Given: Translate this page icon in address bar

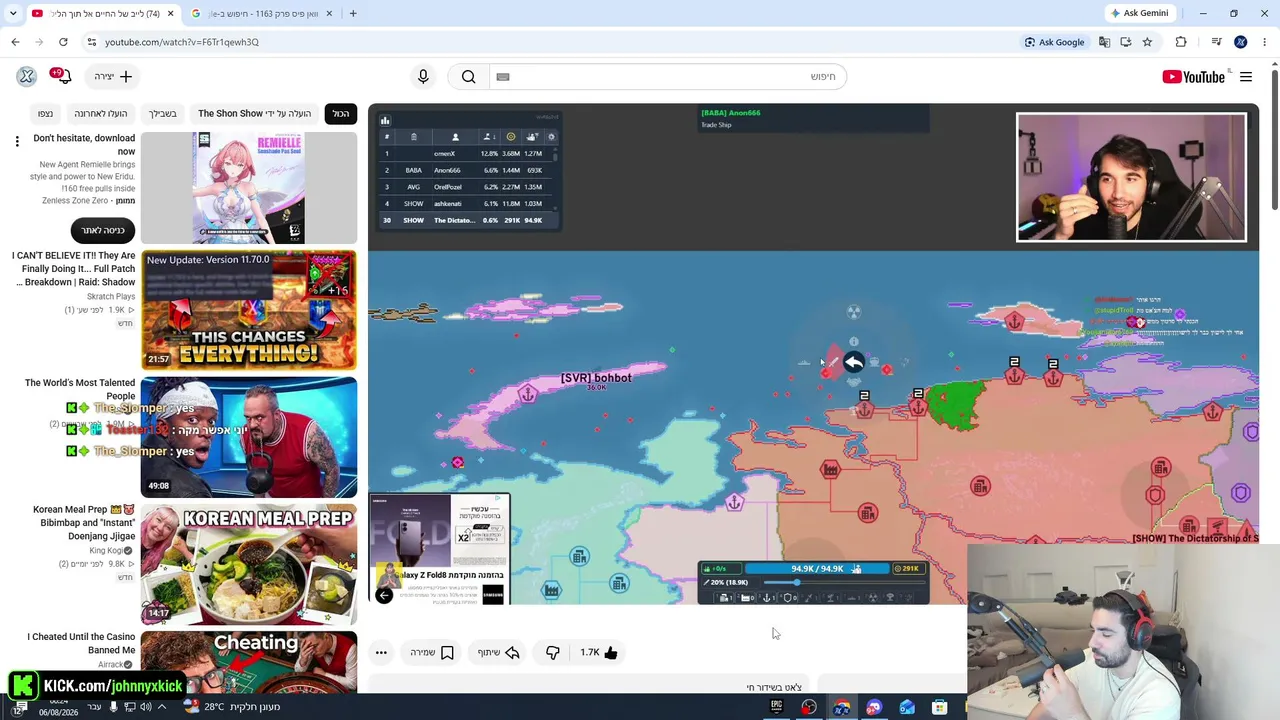Looking at the screenshot, I should point(1104,42).
